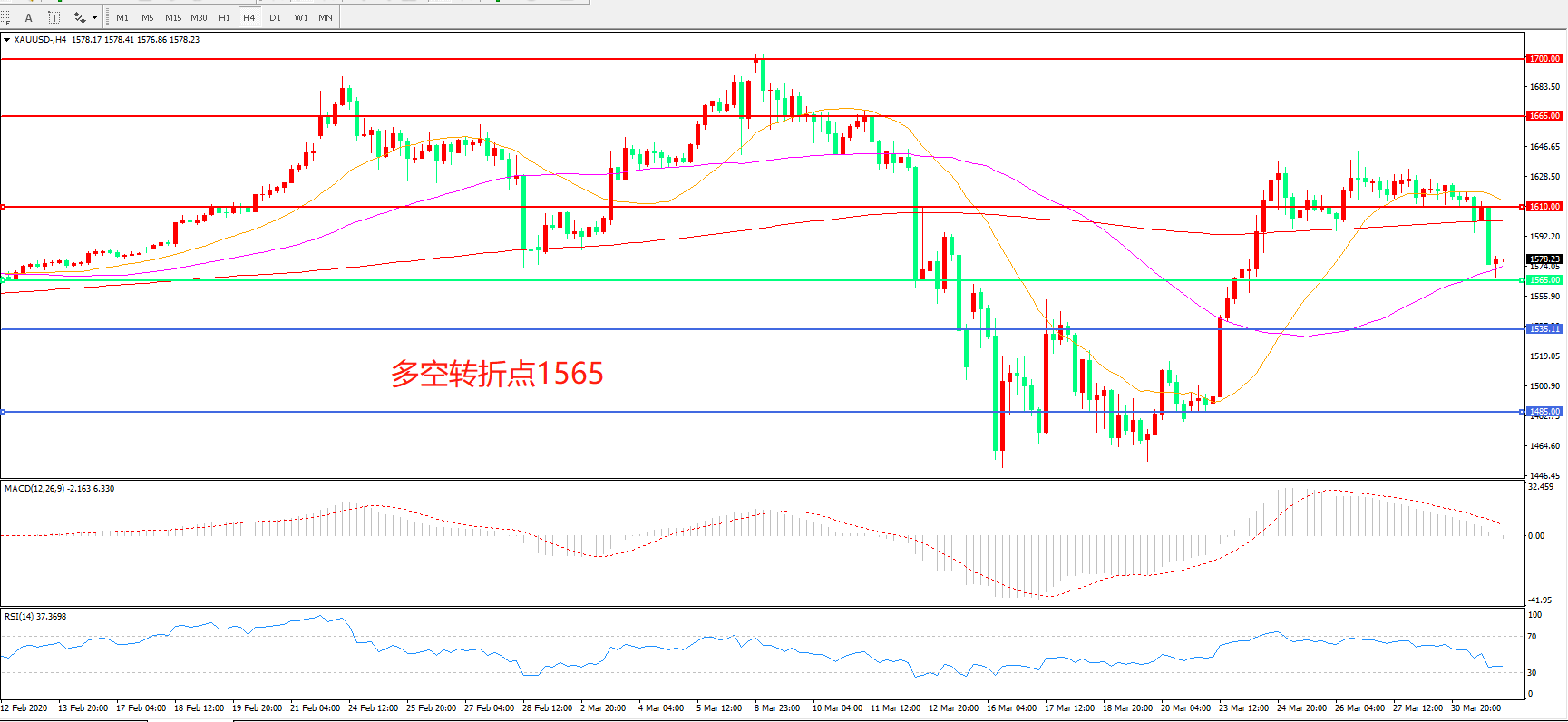Select the Text 'A' drawing tool

pos(29,17)
